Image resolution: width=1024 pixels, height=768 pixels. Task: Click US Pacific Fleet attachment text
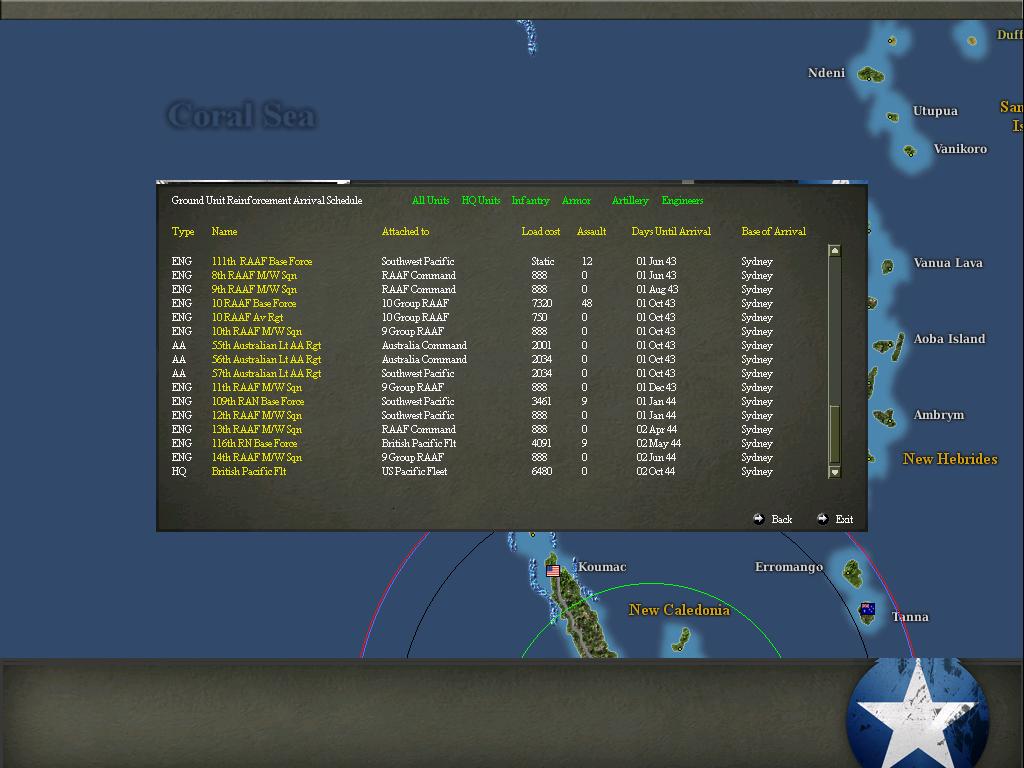pos(415,472)
